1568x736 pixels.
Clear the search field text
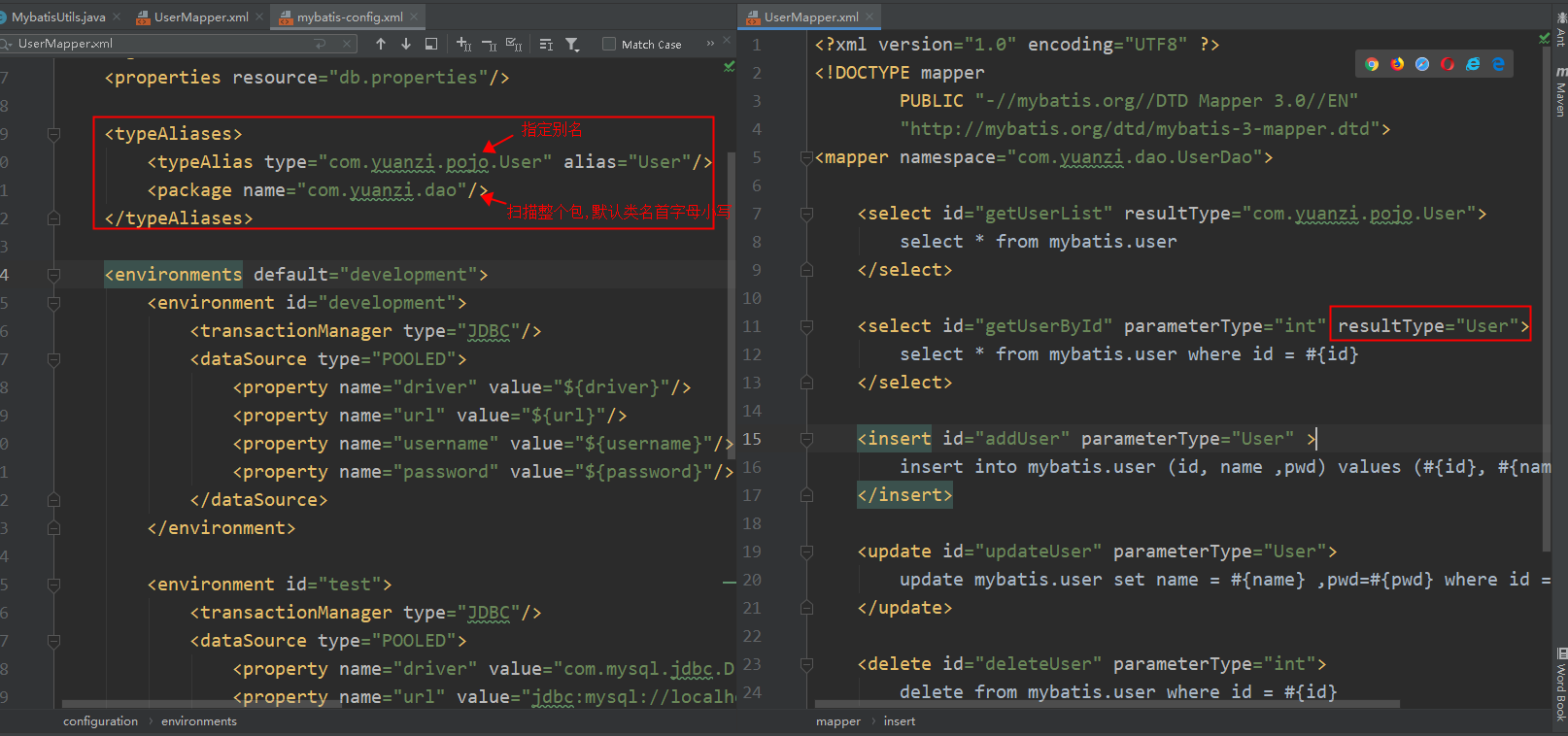(x=347, y=44)
